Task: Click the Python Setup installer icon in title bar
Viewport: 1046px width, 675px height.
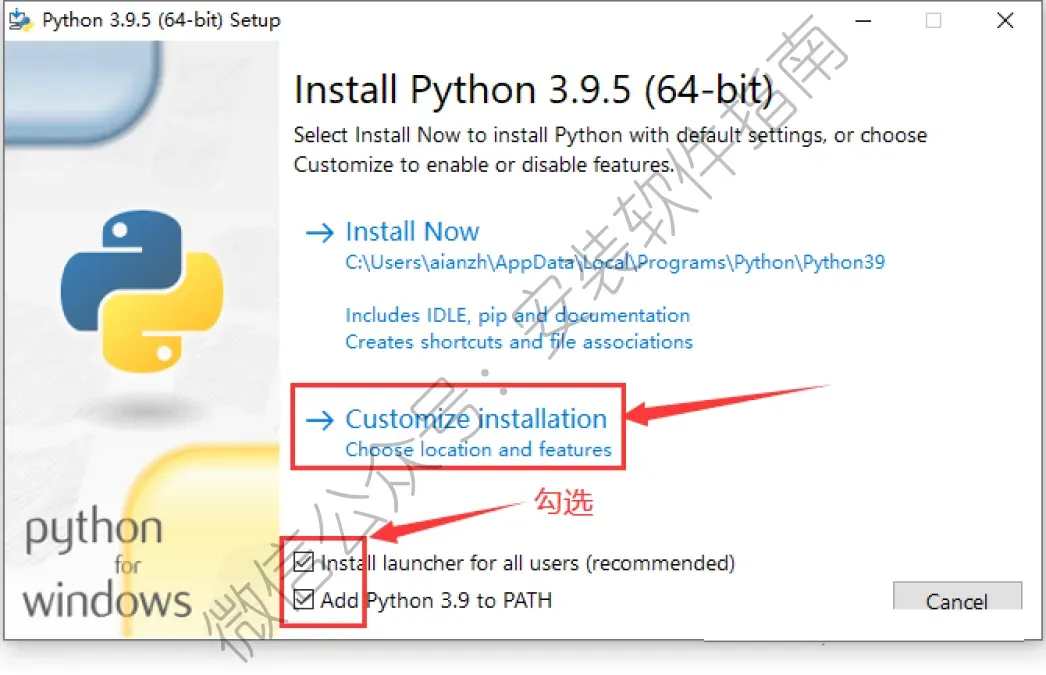Action: (20, 20)
